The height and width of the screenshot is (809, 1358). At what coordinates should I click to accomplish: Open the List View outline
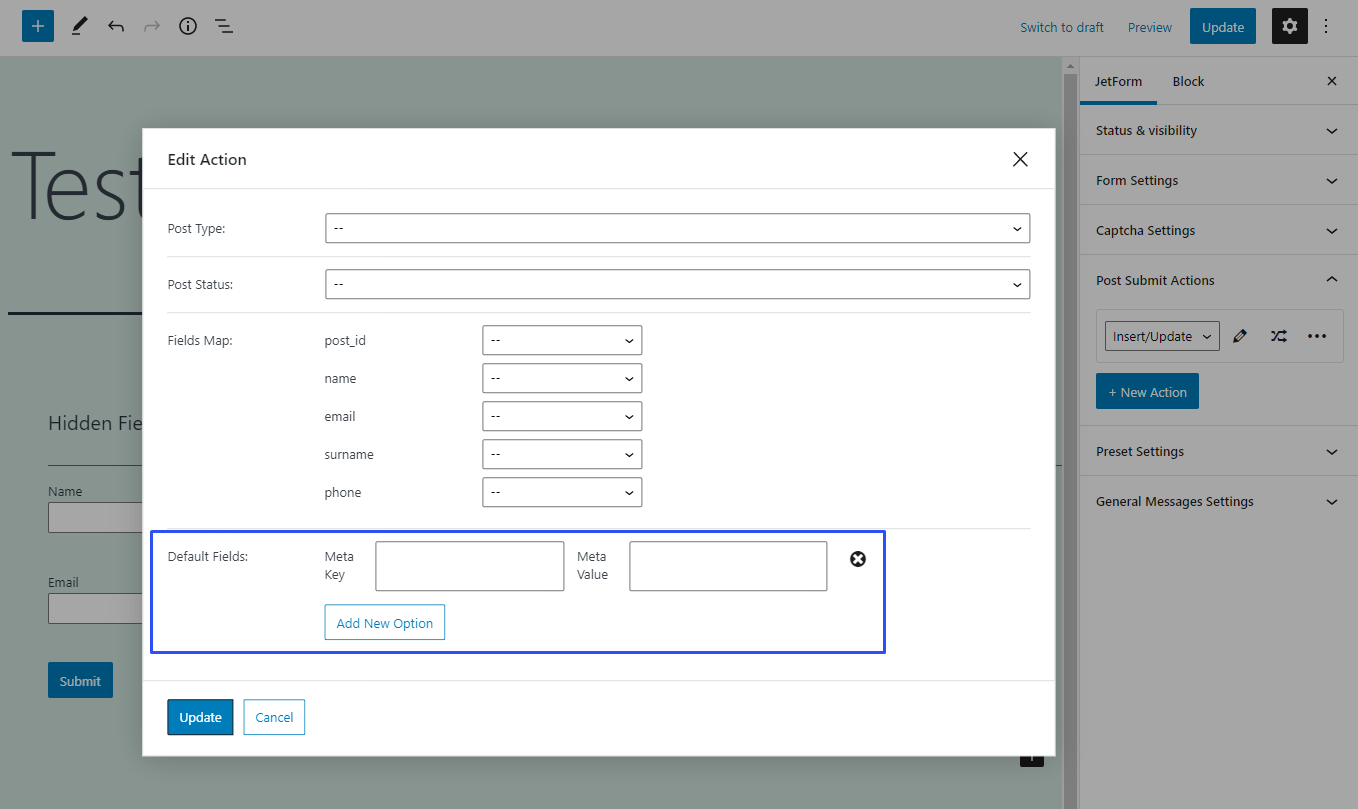point(224,26)
